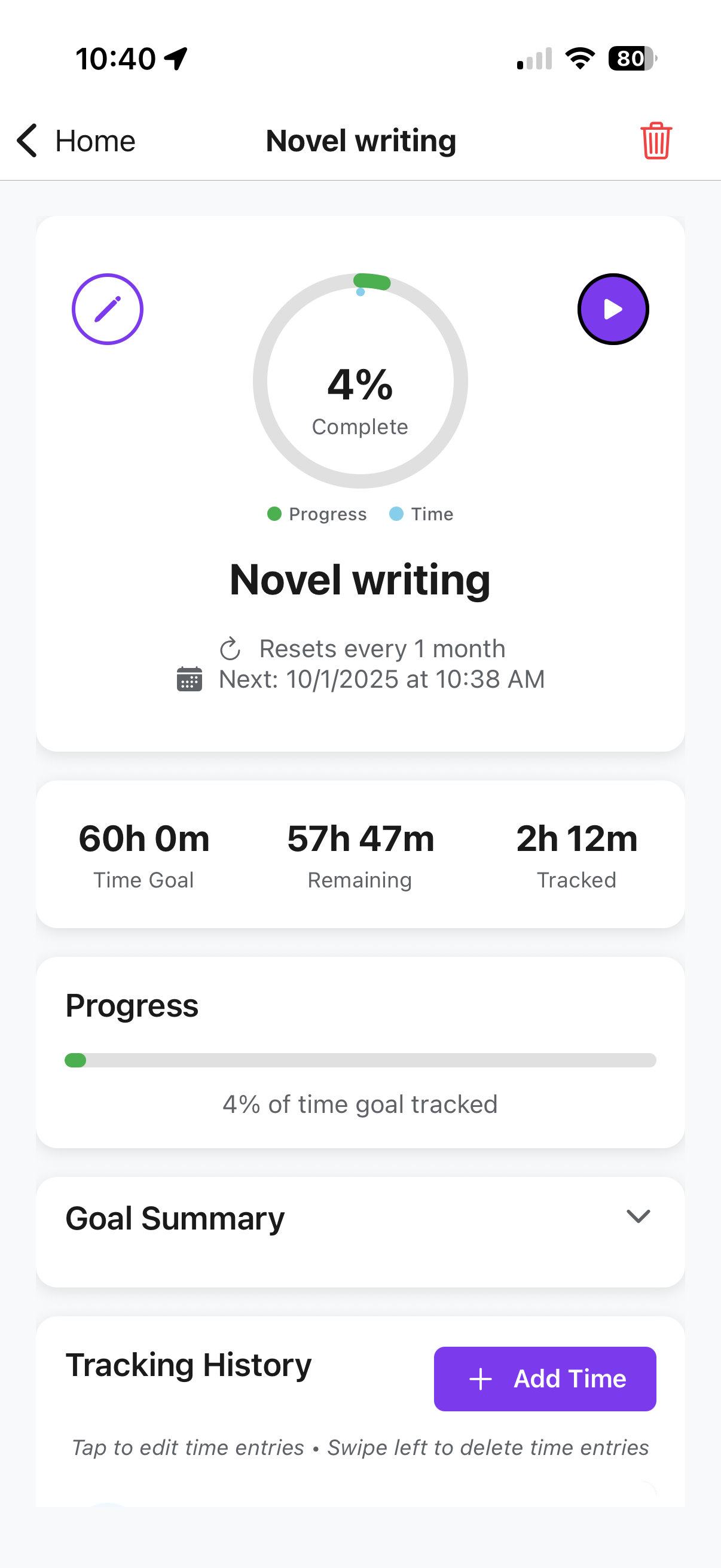This screenshot has width=721, height=1568.
Task: Return Home from the navigation bar
Action: [x=94, y=140]
